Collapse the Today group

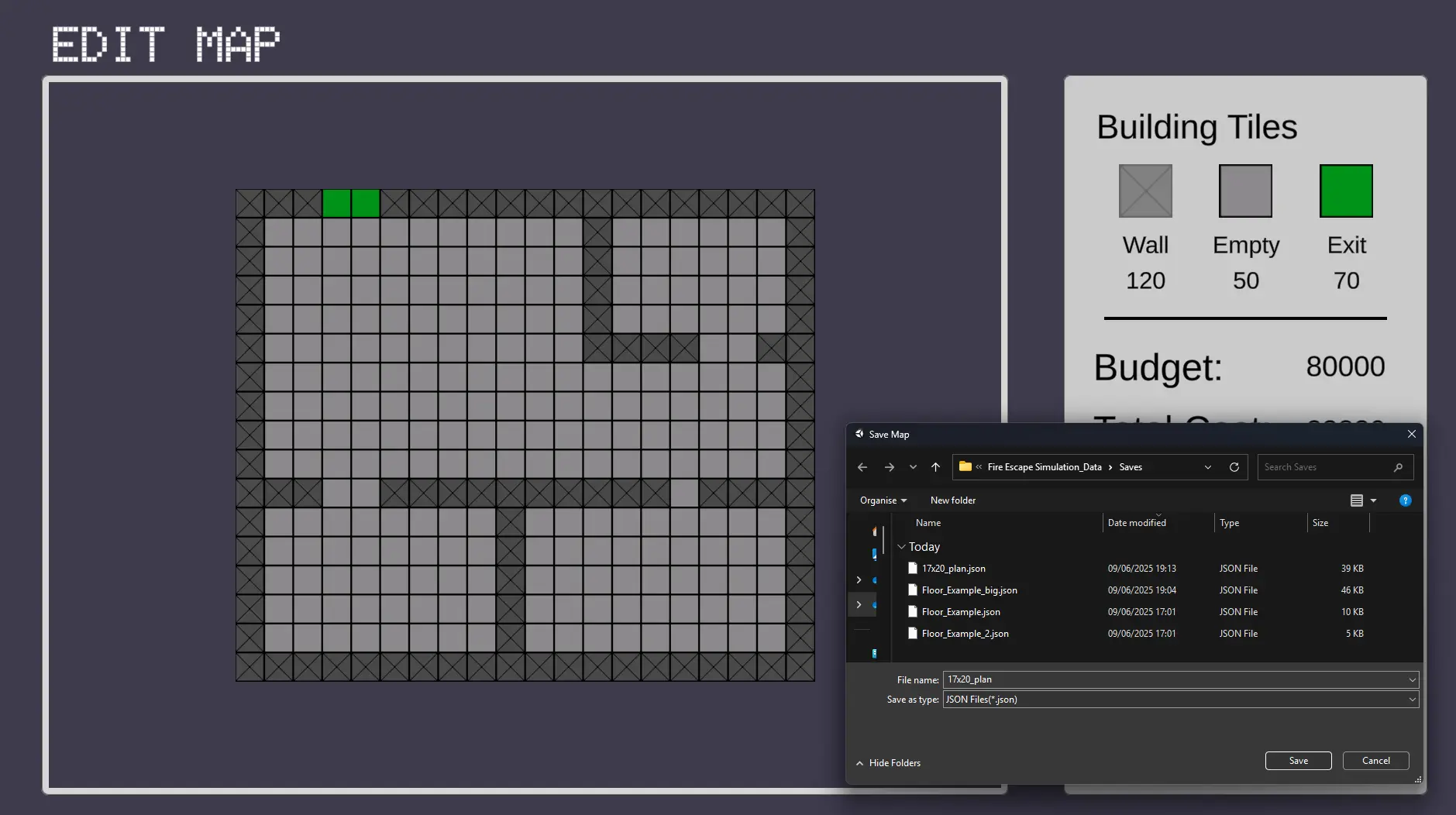[x=901, y=547]
